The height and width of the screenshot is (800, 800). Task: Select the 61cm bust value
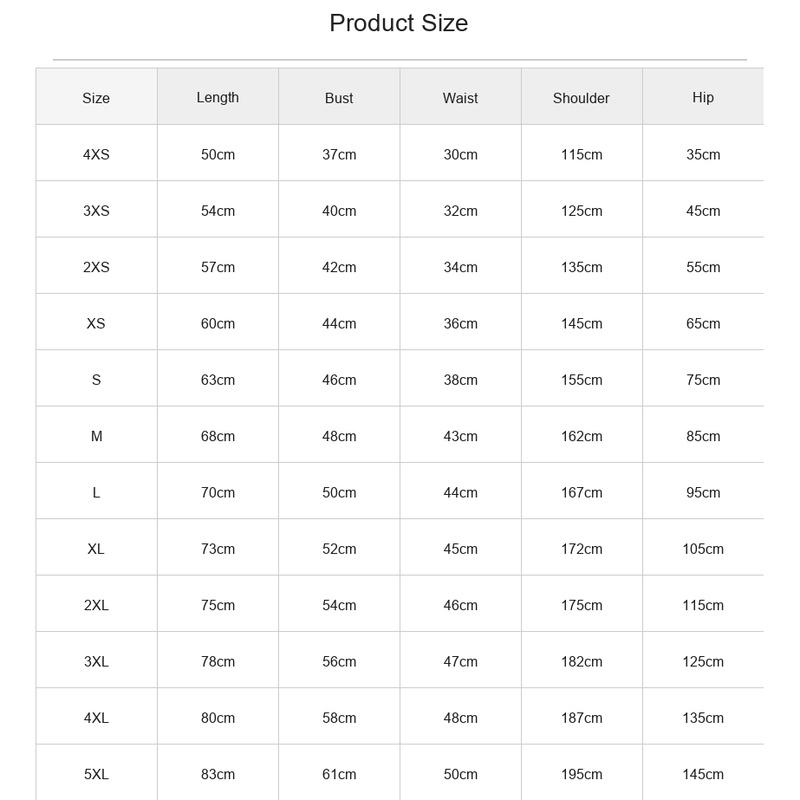tap(339, 774)
